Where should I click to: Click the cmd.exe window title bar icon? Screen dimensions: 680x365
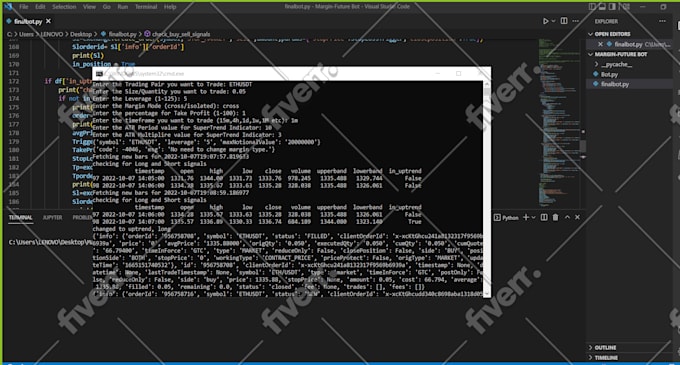(x=99, y=74)
